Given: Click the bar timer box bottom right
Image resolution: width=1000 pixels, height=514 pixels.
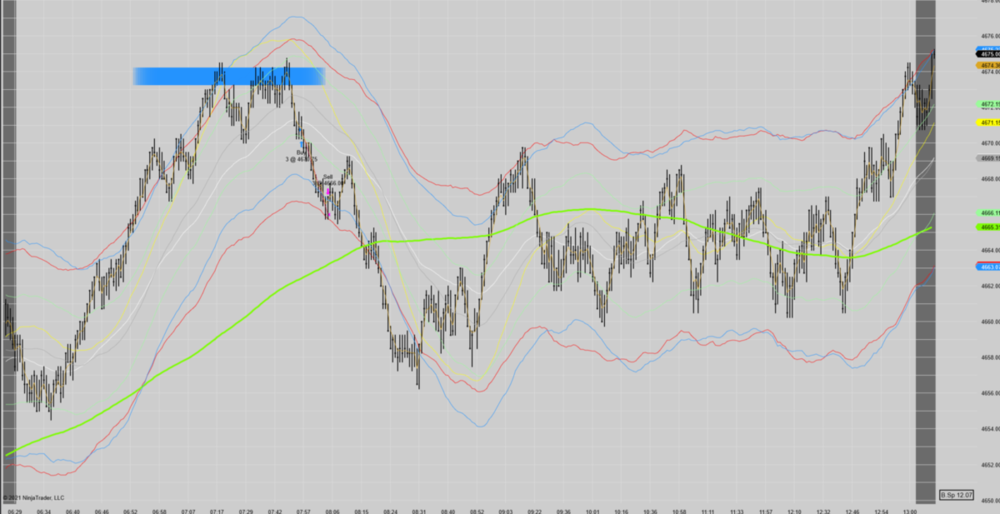Looking at the screenshot, I should (956, 495).
